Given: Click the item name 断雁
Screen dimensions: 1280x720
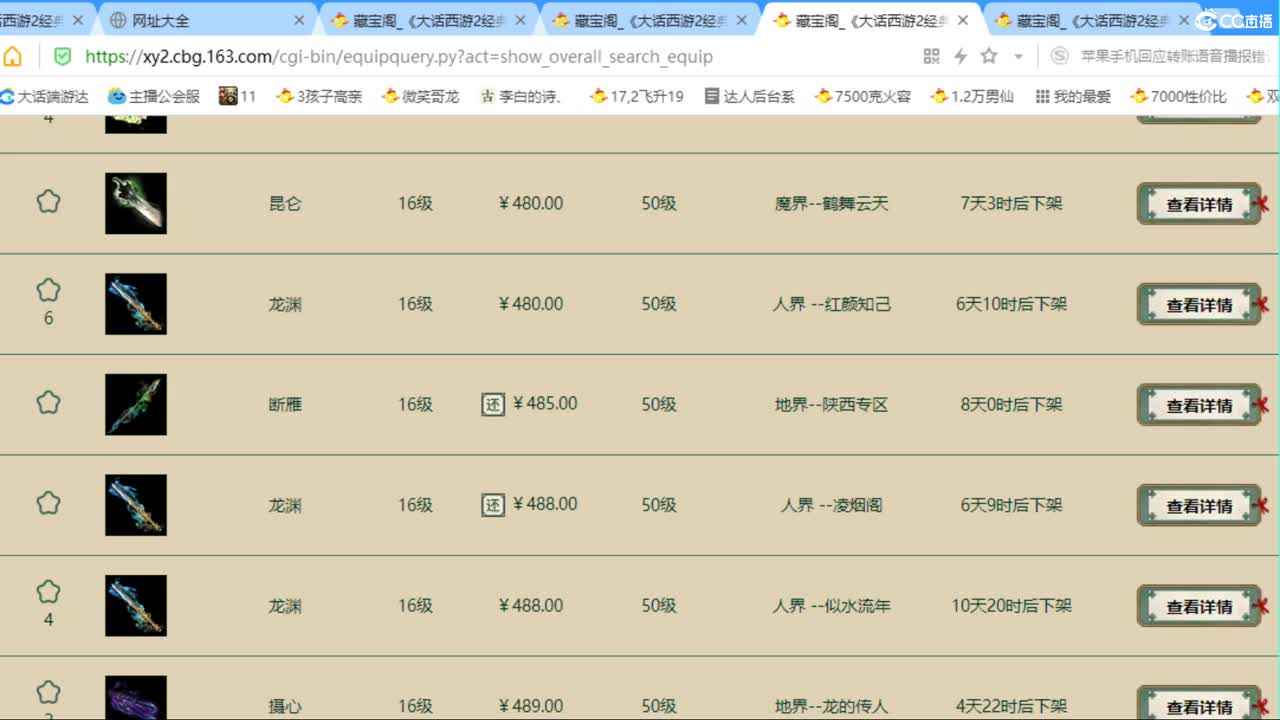Looking at the screenshot, I should pos(285,405).
